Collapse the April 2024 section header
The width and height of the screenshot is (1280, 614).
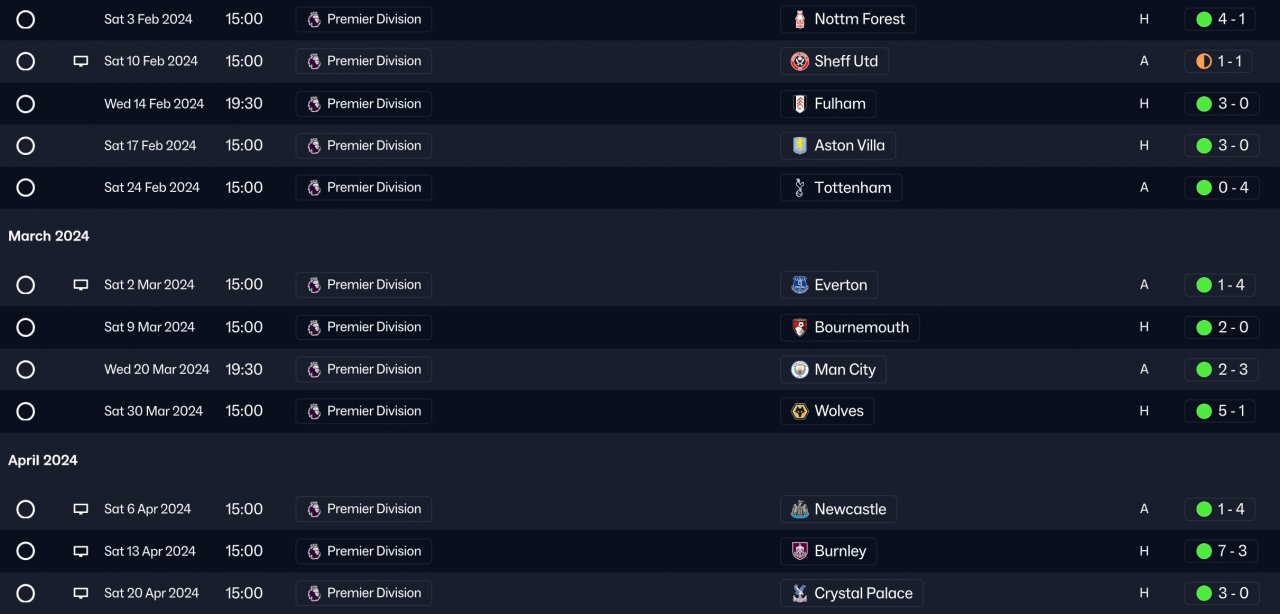click(43, 460)
